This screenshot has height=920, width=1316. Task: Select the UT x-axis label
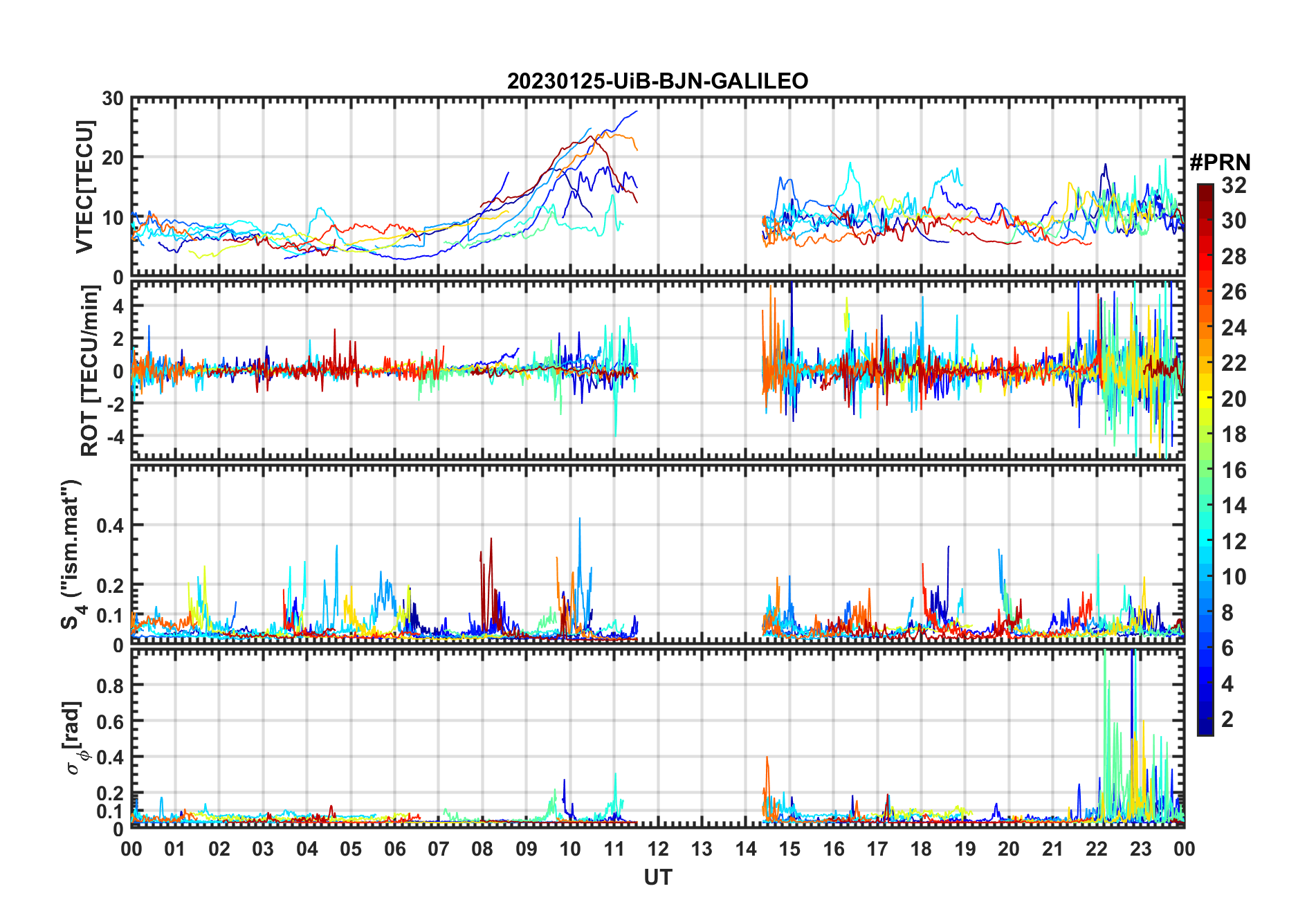[x=657, y=877]
